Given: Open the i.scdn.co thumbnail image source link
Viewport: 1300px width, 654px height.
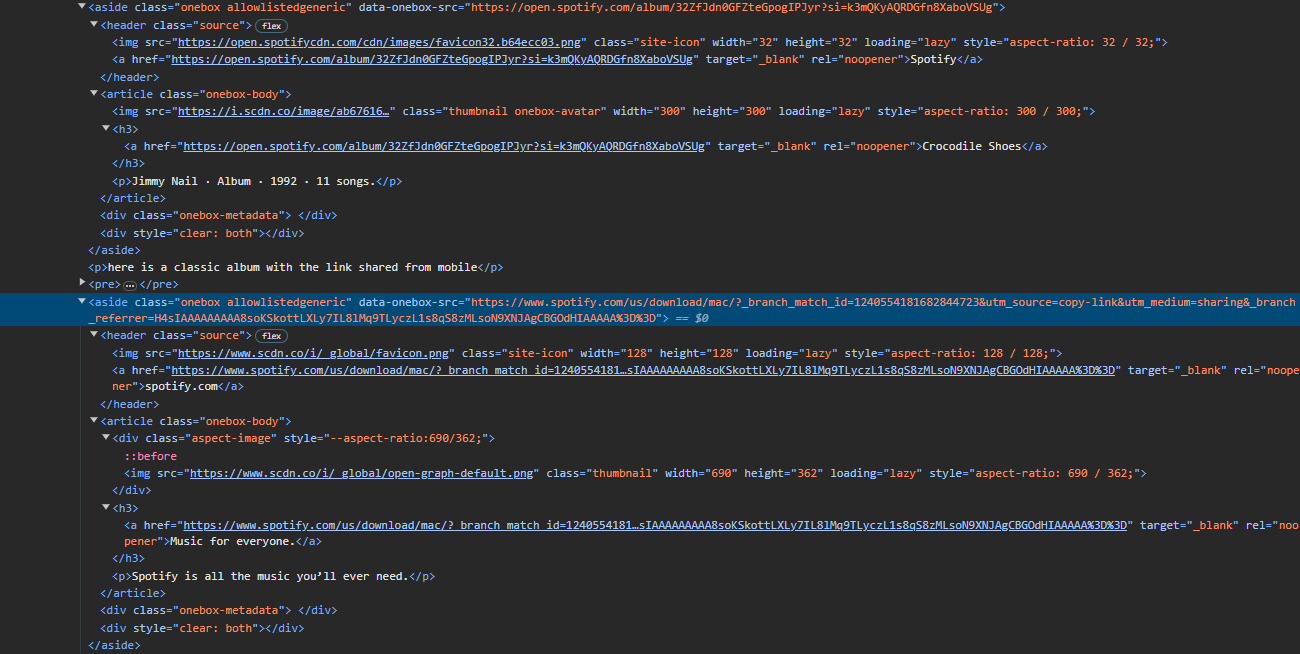Looking at the screenshot, I should pos(283,111).
